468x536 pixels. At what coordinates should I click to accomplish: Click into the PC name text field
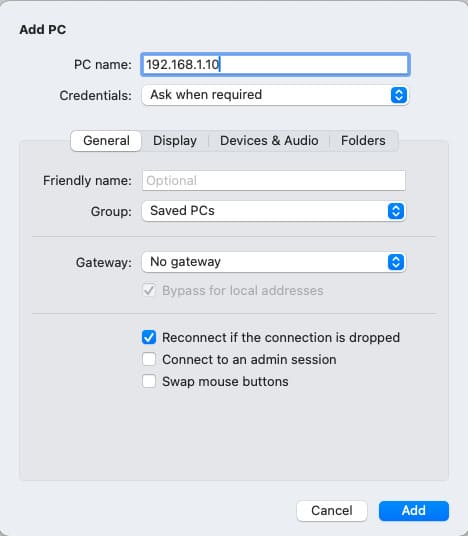[275, 64]
